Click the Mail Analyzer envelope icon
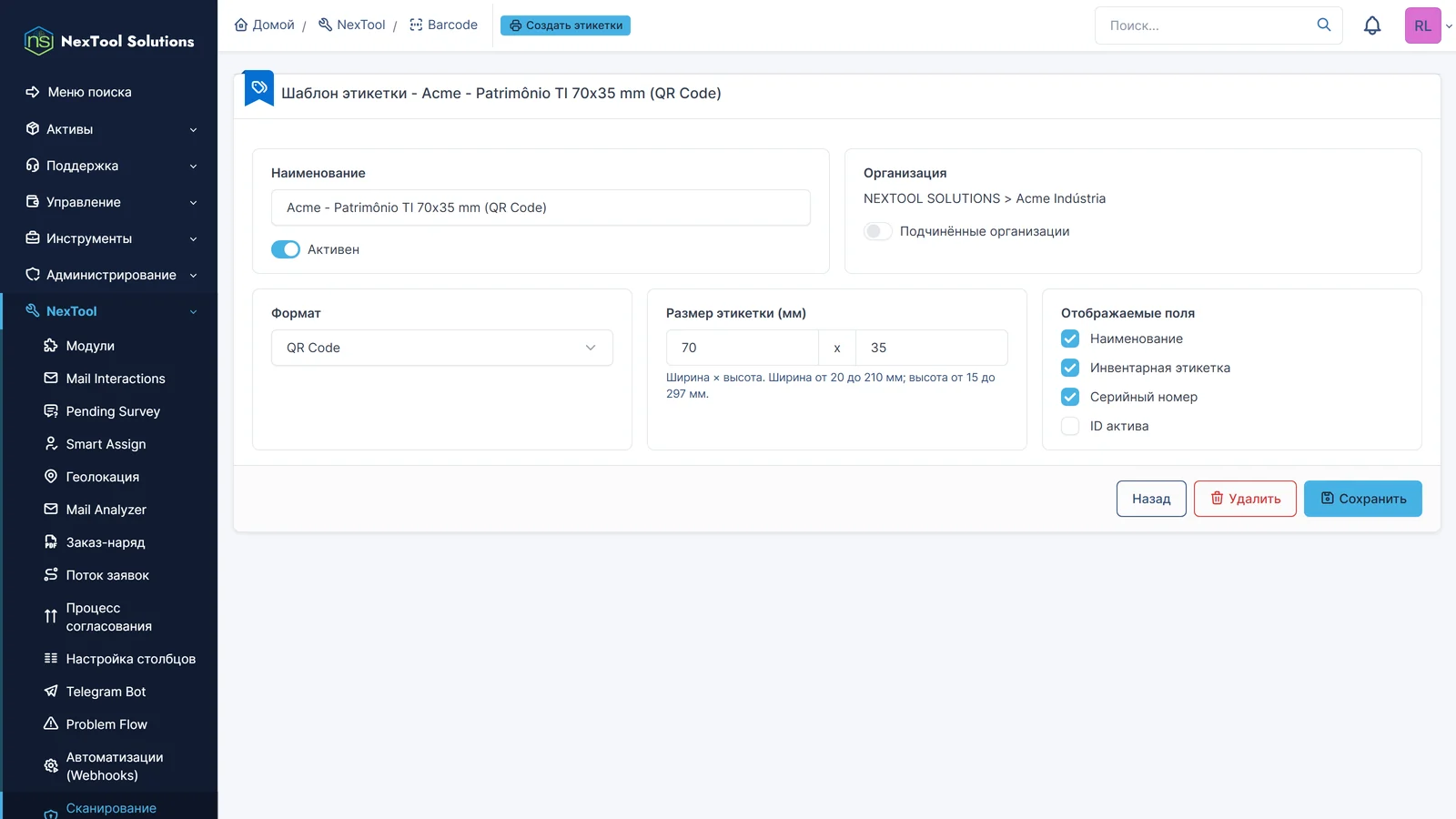The width and height of the screenshot is (1456, 819). click(51, 510)
